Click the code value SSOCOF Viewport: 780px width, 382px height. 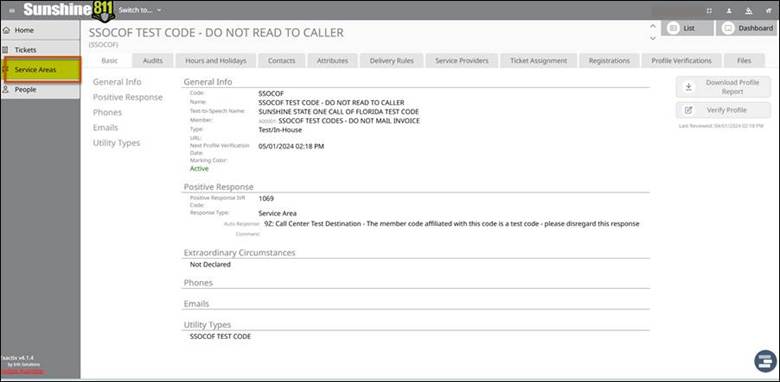tap(271, 93)
